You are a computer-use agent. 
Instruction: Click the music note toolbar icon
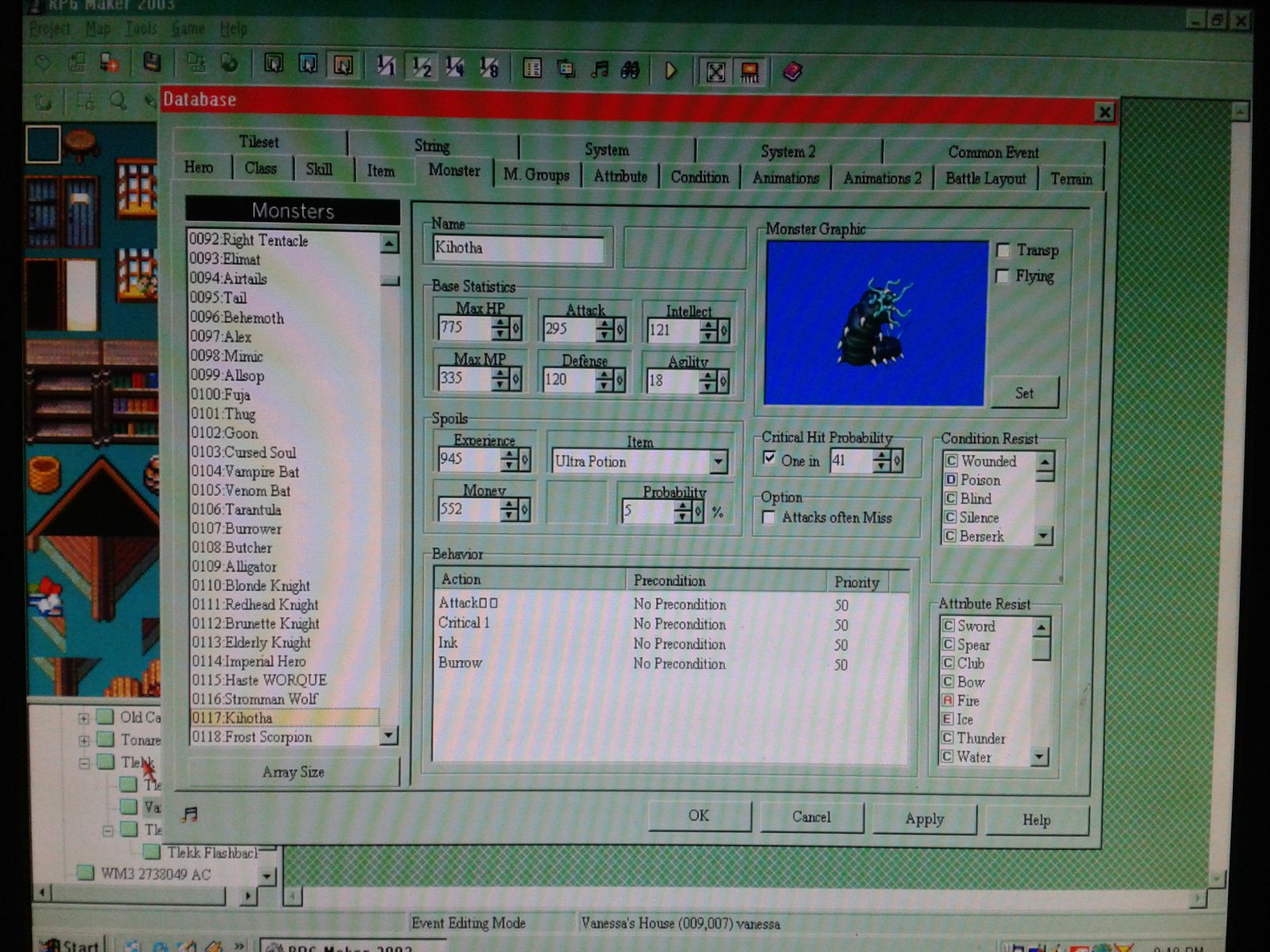pyautogui.click(x=600, y=71)
